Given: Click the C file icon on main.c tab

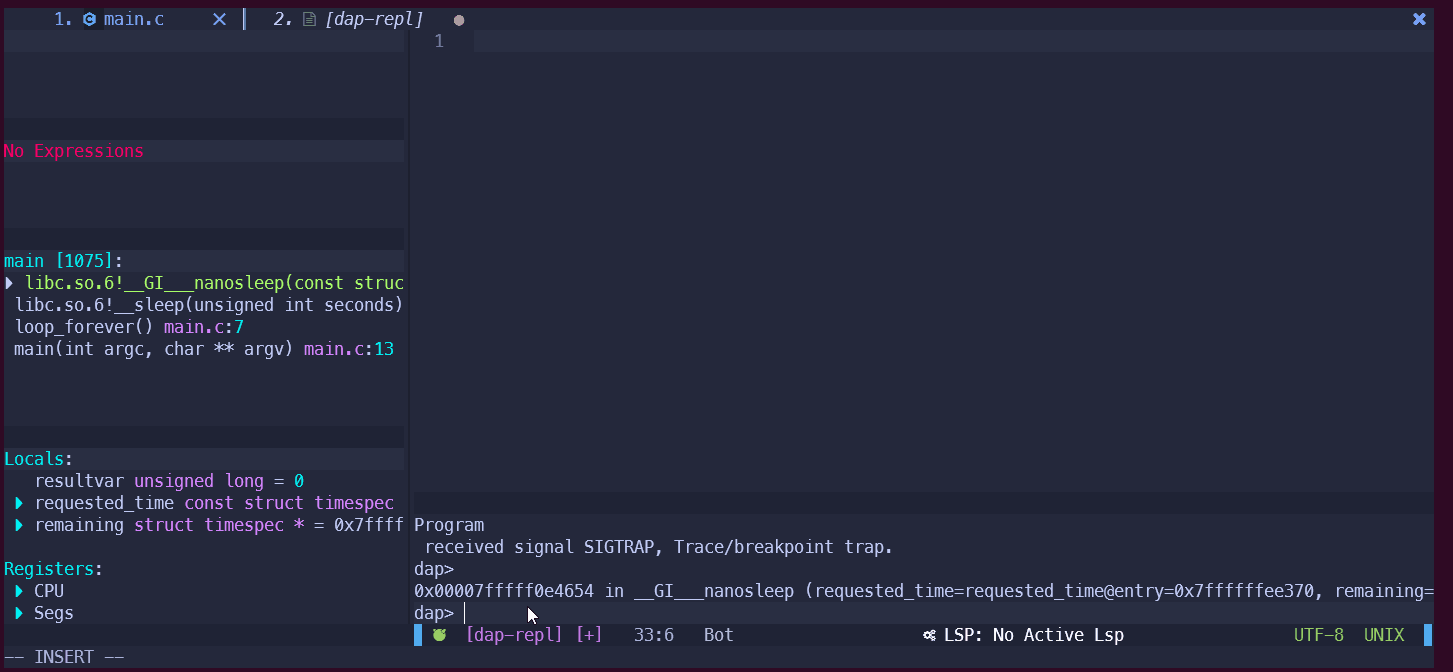Looking at the screenshot, I should [x=90, y=19].
